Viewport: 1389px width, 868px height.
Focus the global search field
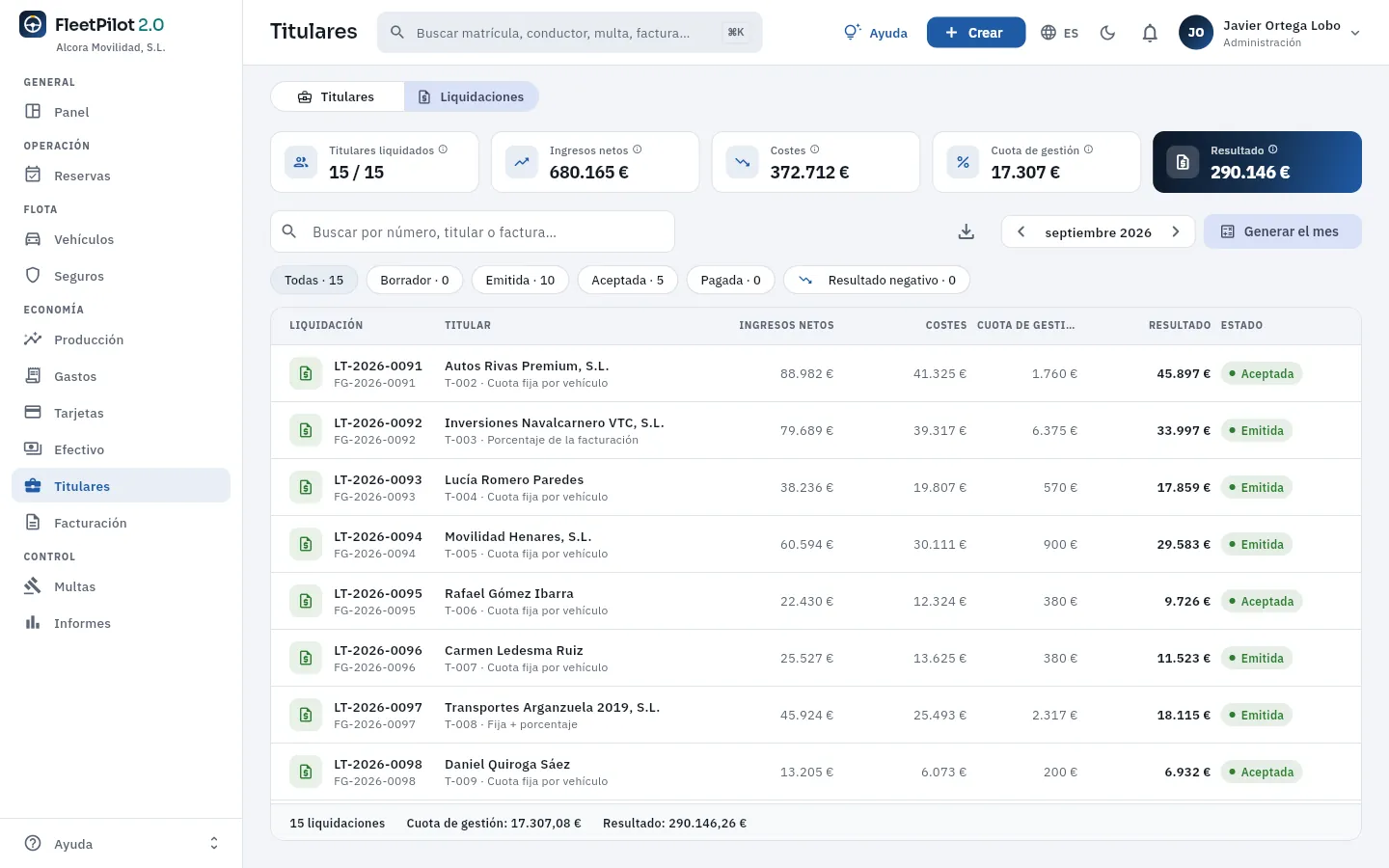(569, 33)
